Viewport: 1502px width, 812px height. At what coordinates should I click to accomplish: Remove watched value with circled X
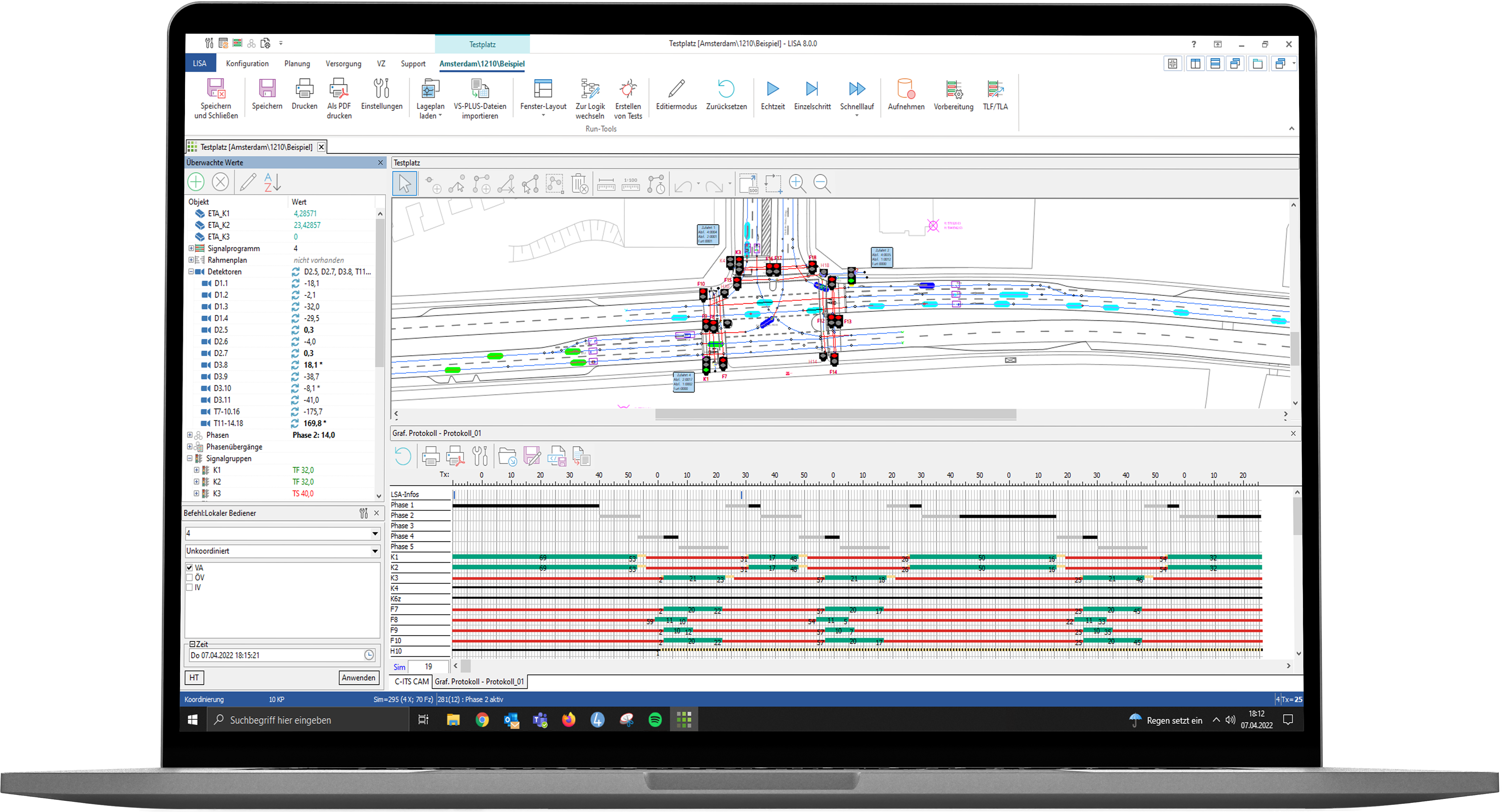(220, 183)
